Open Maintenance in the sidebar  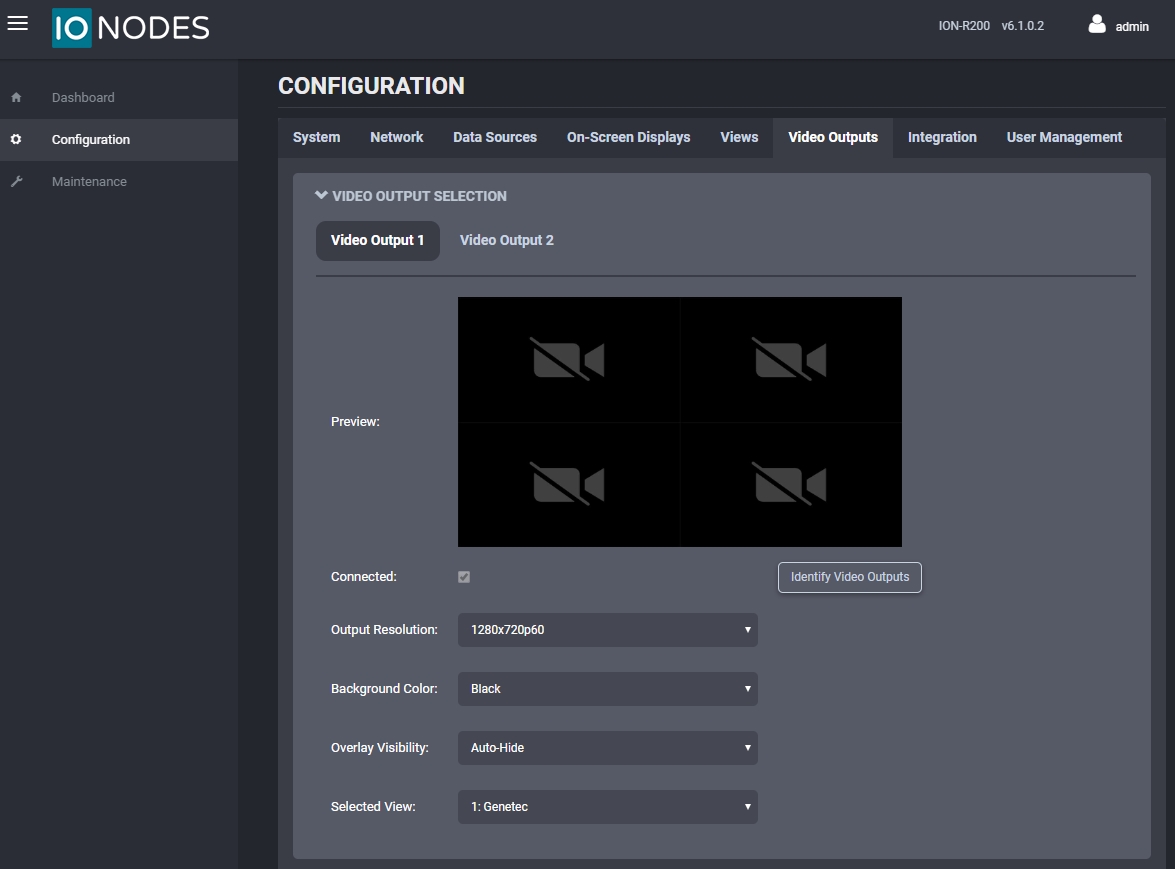[x=89, y=182]
